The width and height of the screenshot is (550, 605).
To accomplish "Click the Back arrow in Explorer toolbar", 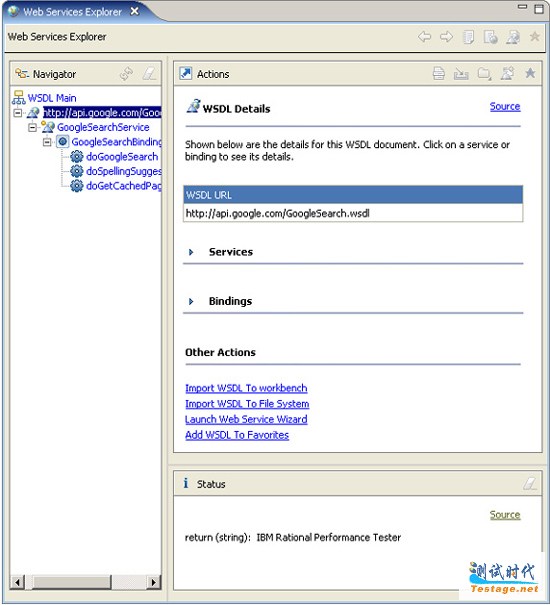I will [424, 37].
